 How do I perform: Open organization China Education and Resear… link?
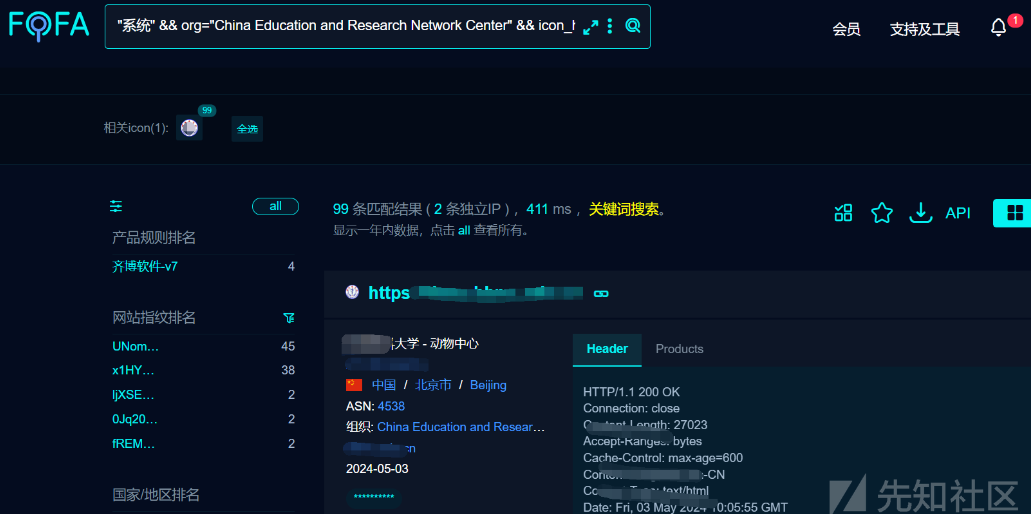coord(461,427)
